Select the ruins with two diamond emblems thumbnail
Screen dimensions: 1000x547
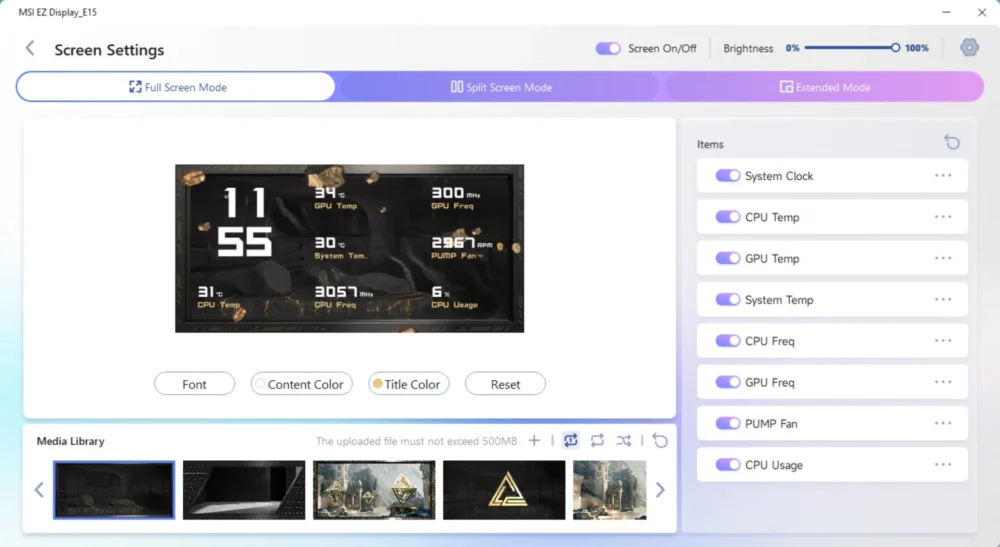tap(374, 490)
